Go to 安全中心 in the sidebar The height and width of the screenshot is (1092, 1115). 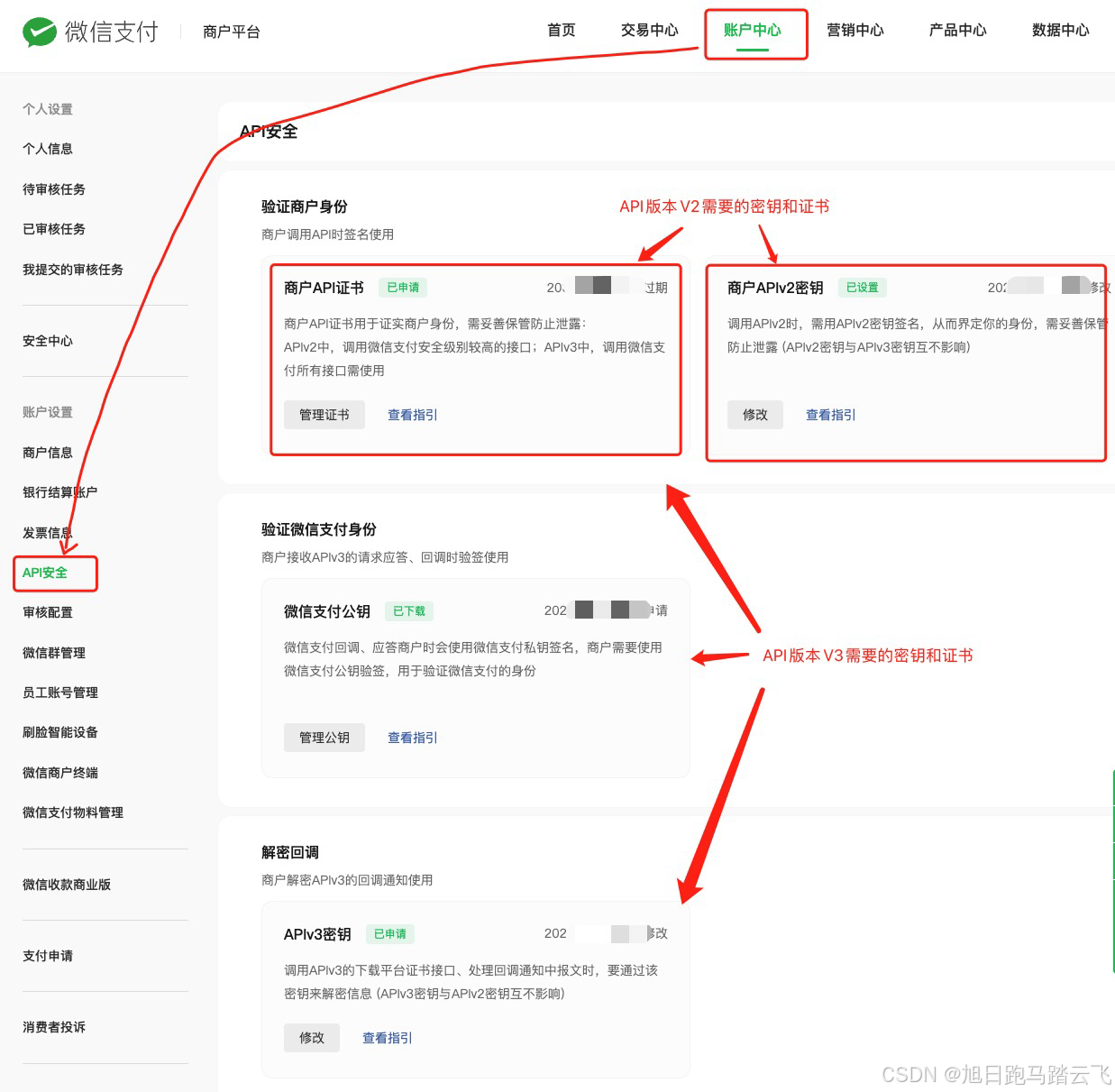coord(48,341)
